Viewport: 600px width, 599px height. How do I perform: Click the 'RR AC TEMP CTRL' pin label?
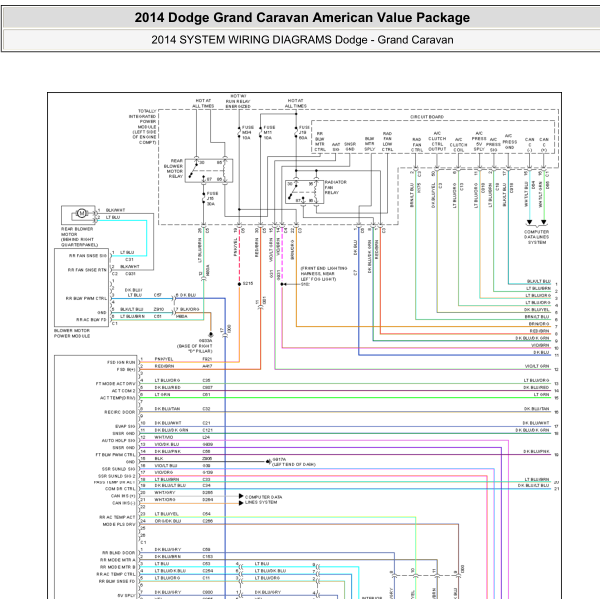(x=116, y=574)
